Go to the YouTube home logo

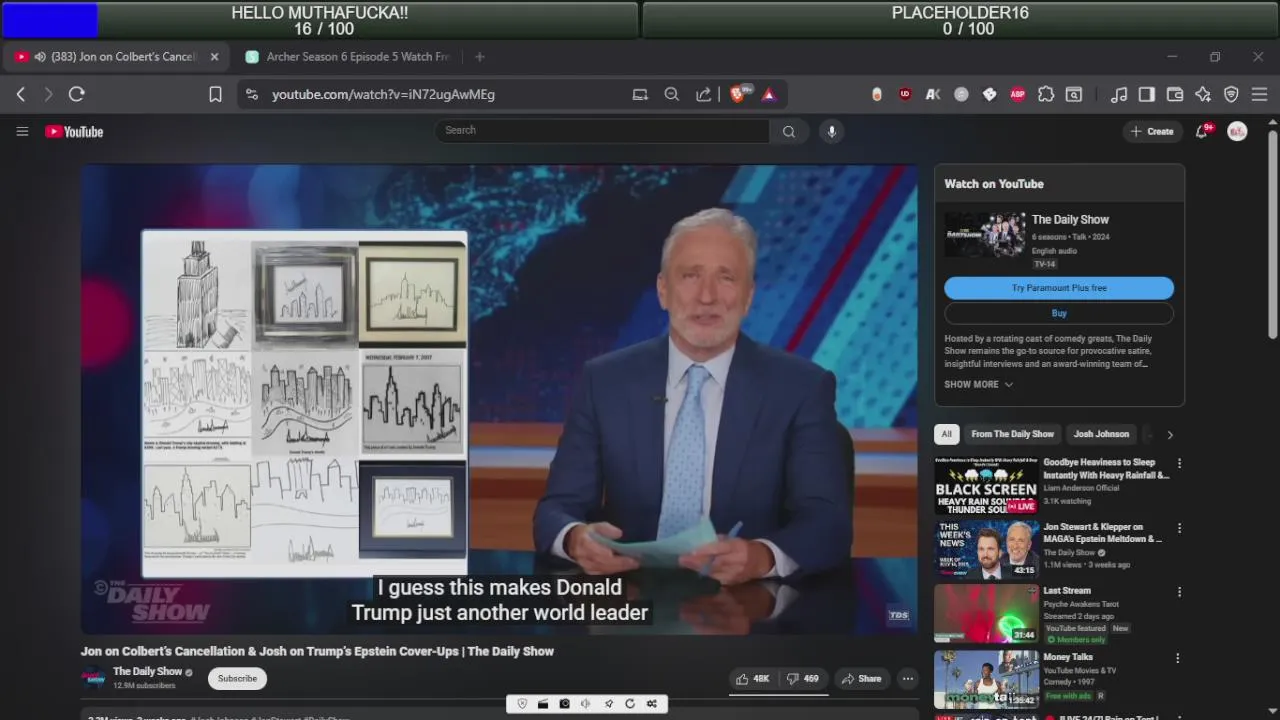(x=74, y=131)
